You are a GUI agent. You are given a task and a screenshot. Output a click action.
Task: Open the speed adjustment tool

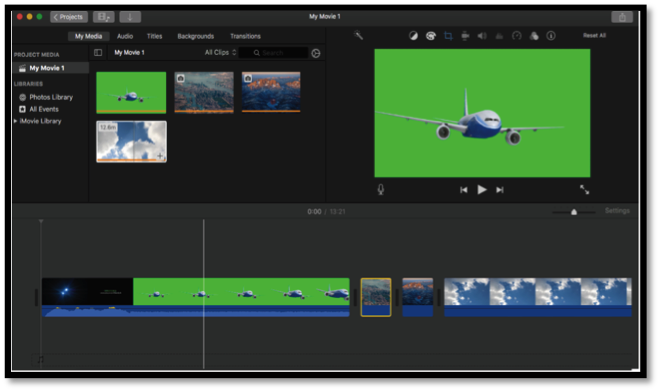coord(516,36)
